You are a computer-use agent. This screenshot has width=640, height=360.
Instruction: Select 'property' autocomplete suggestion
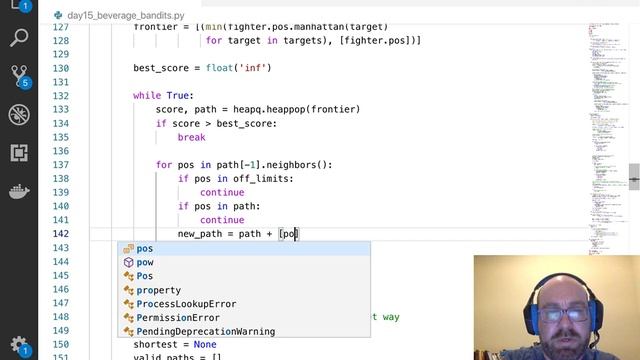coord(244,290)
